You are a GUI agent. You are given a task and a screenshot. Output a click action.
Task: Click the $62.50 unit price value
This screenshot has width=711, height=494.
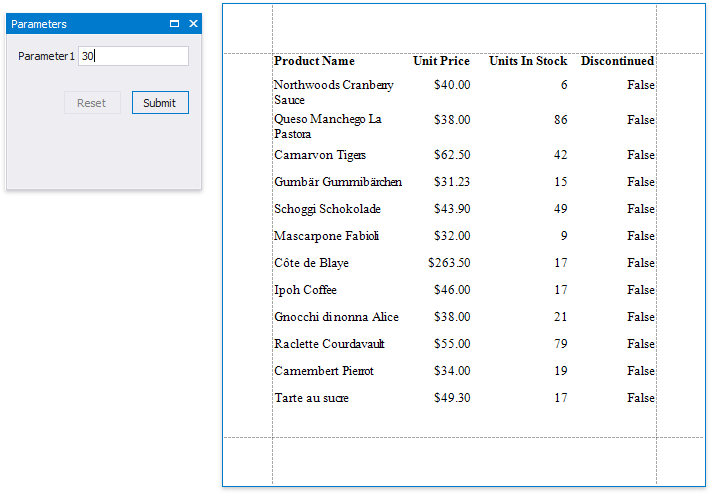(x=452, y=155)
